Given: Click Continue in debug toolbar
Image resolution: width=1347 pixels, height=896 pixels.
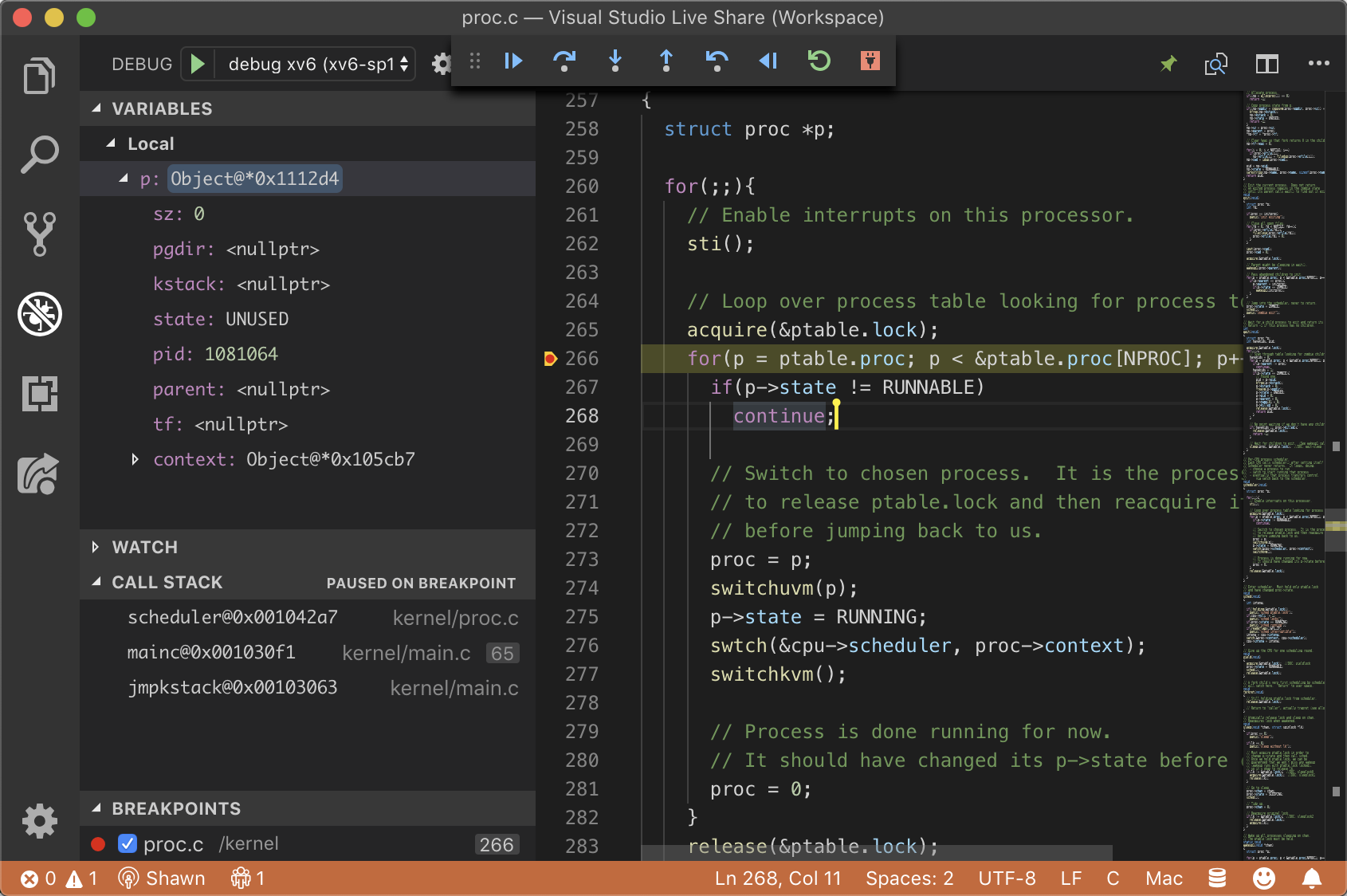Looking at the screenshot, I should (x=513, y=61).
